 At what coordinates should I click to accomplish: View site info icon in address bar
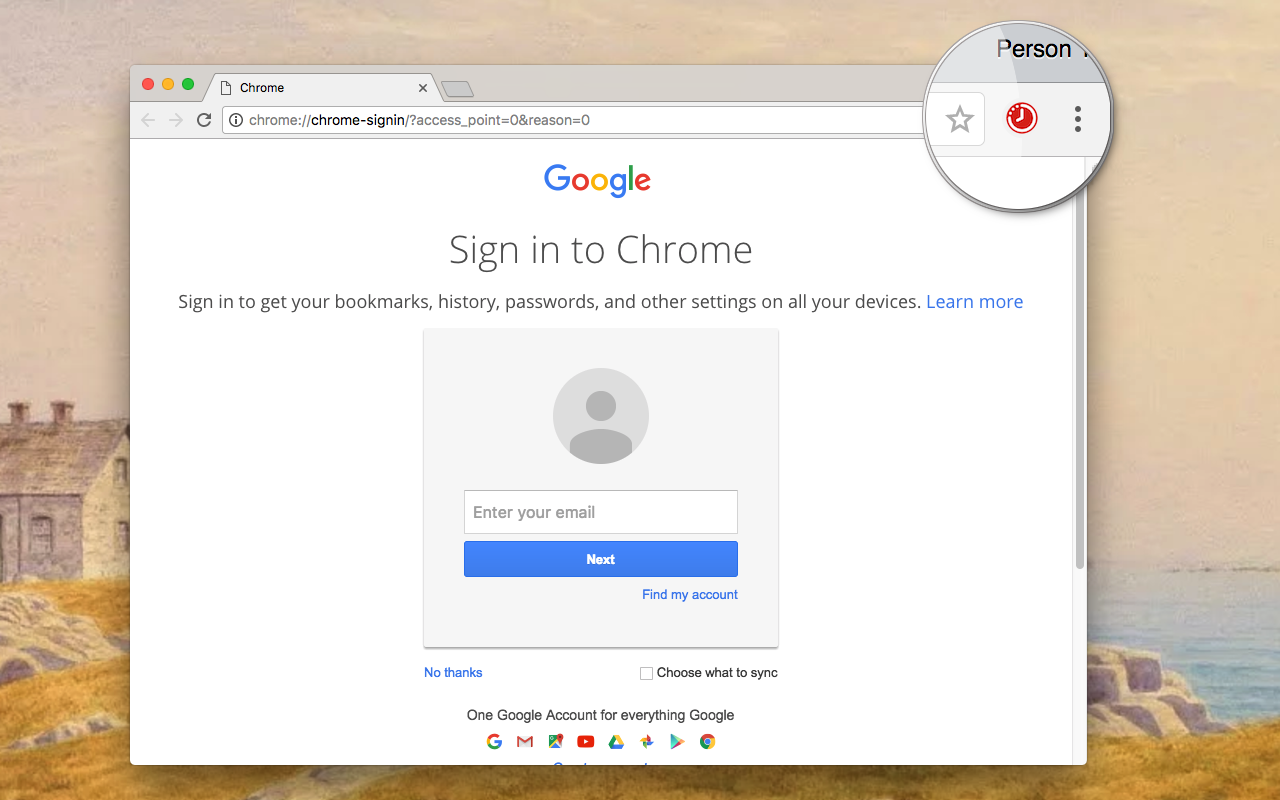236,120
